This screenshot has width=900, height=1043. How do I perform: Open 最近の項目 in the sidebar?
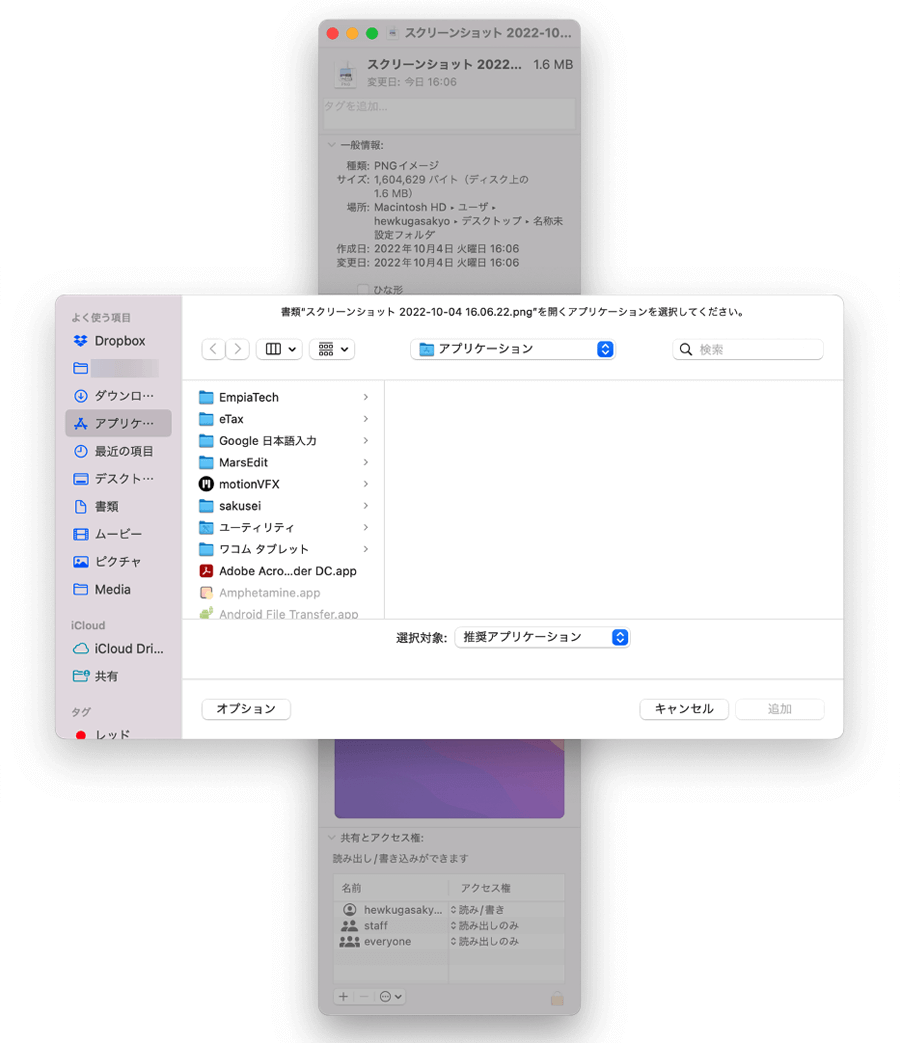click(118, 451)
